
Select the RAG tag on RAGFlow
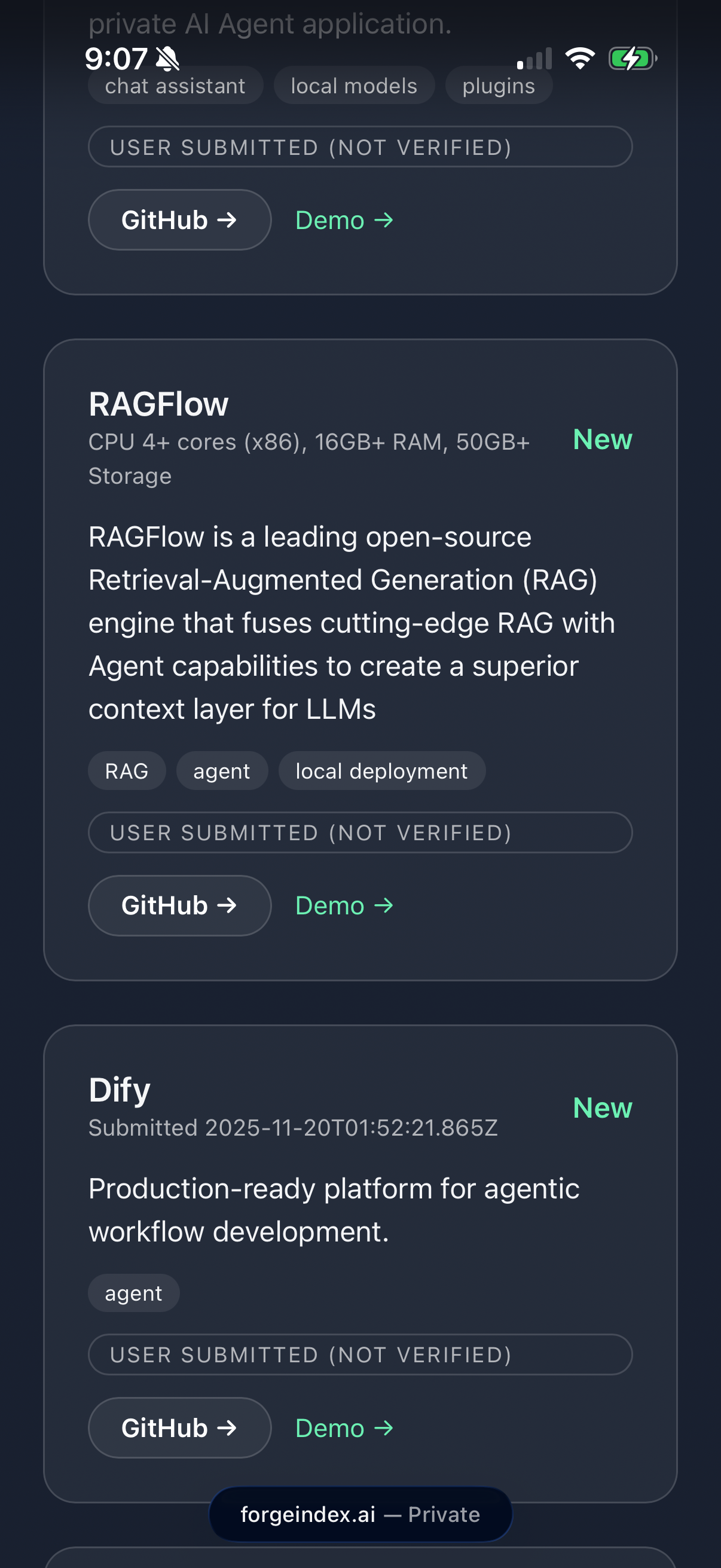click(127, 771)
